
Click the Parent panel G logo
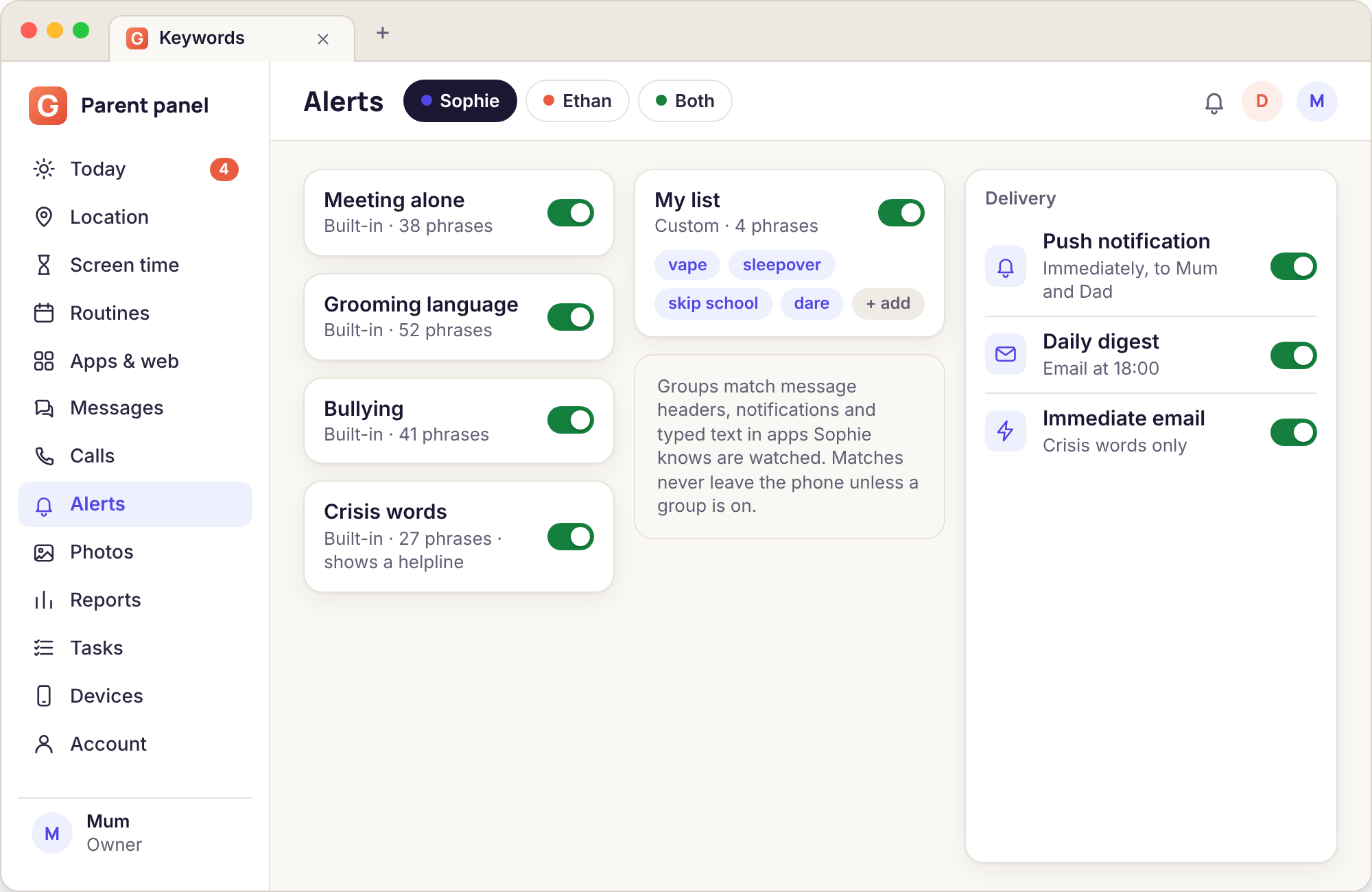(48, 106)
